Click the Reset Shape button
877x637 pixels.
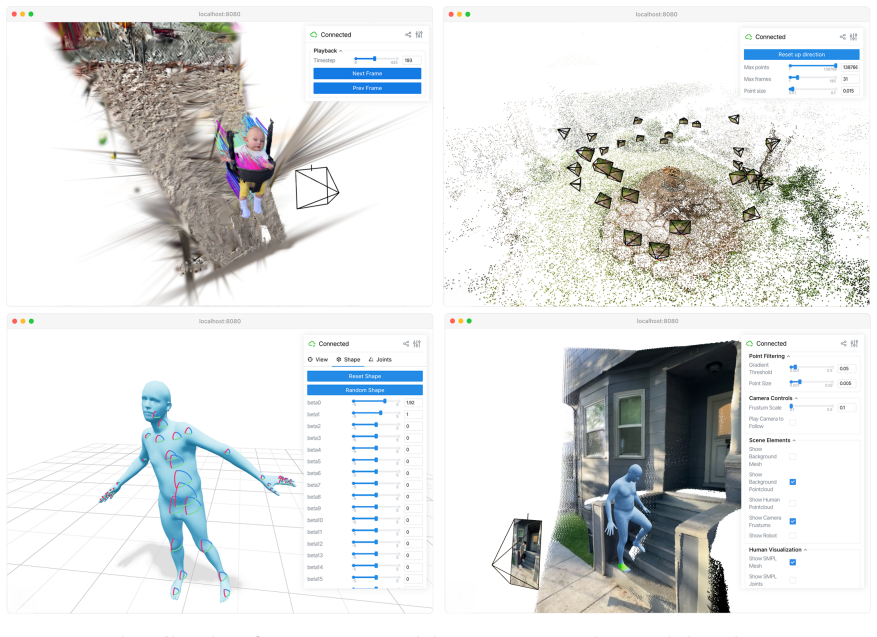click(365, 376)
